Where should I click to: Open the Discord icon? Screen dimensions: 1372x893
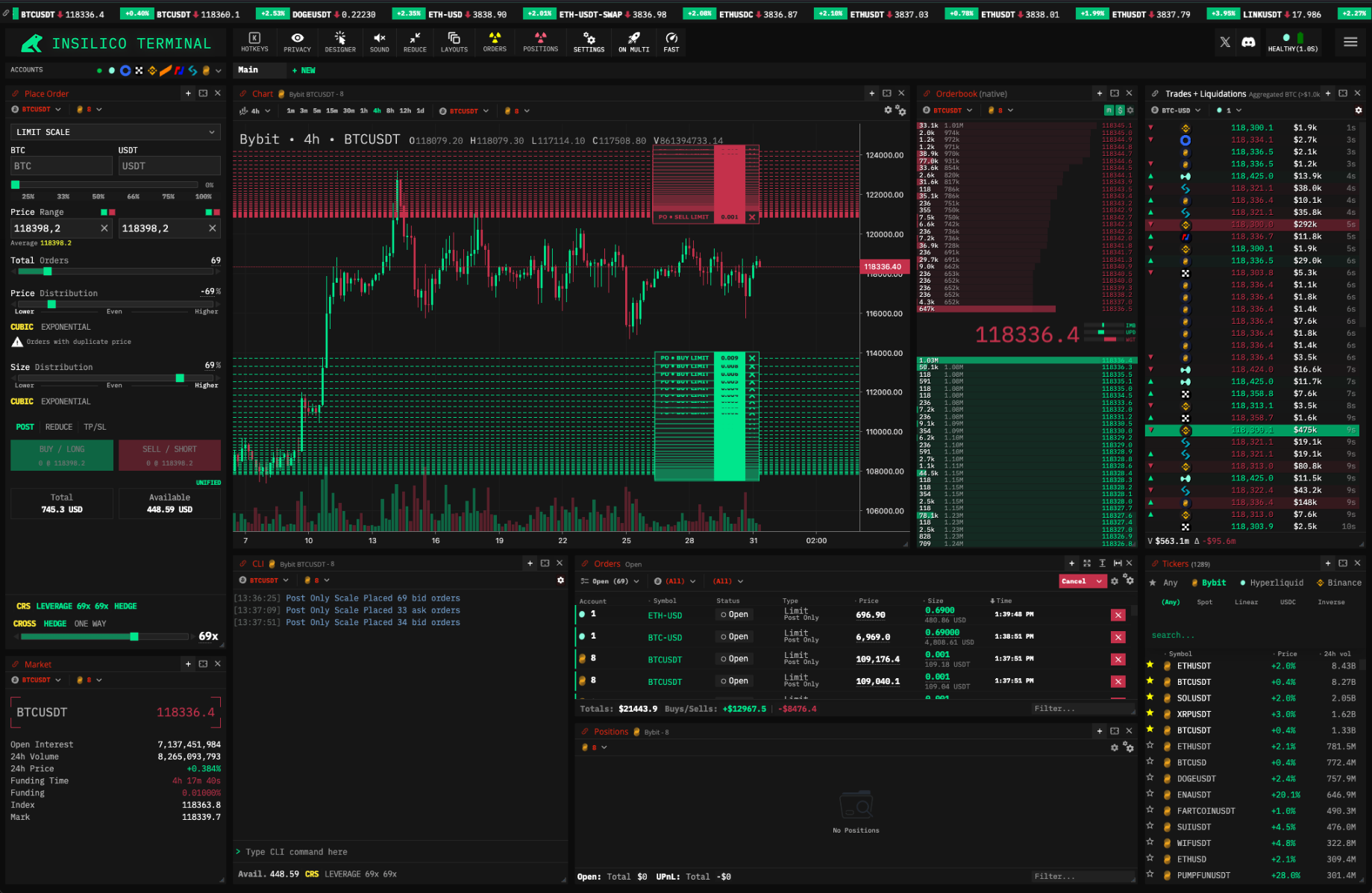click(1248, 43)
